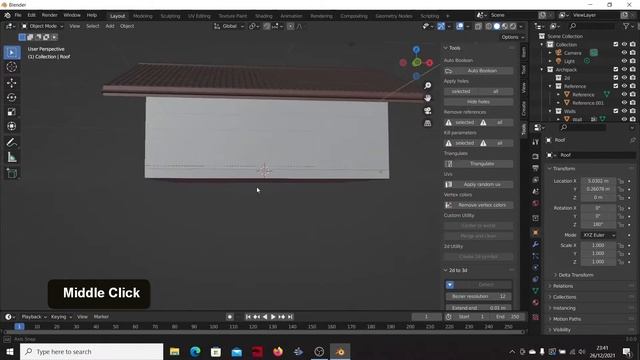Select solid viewport shading mode
The height and width of the screenshot is (360, 640).
[497, 26]
